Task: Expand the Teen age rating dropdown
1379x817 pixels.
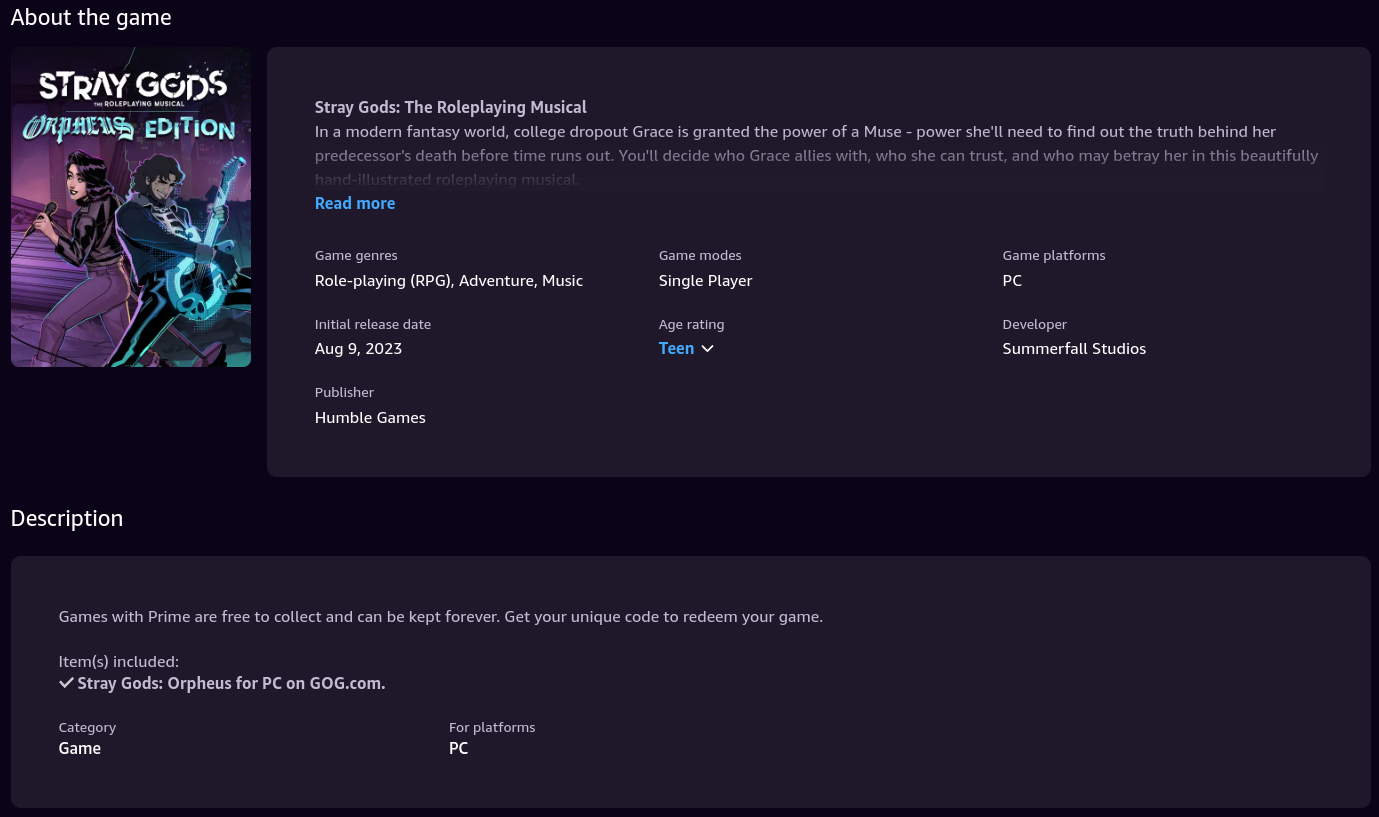Action: 686,348
